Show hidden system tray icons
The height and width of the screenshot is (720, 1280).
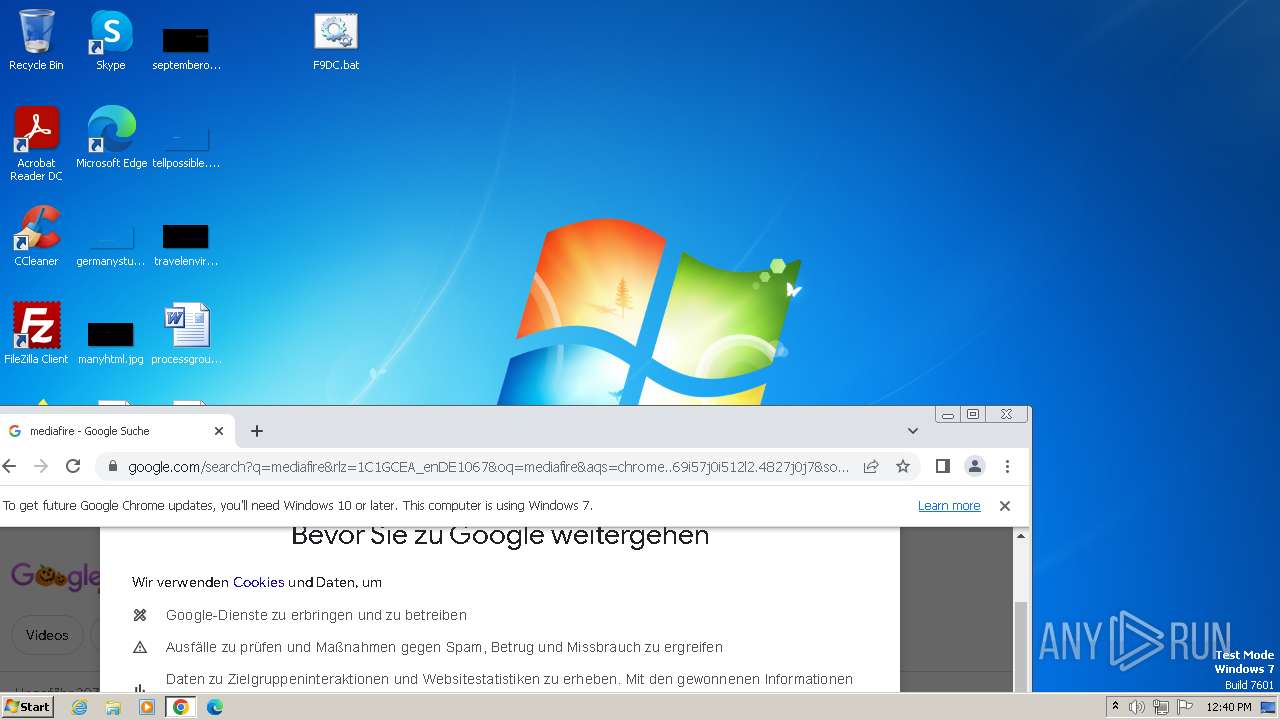[1115, 707]
